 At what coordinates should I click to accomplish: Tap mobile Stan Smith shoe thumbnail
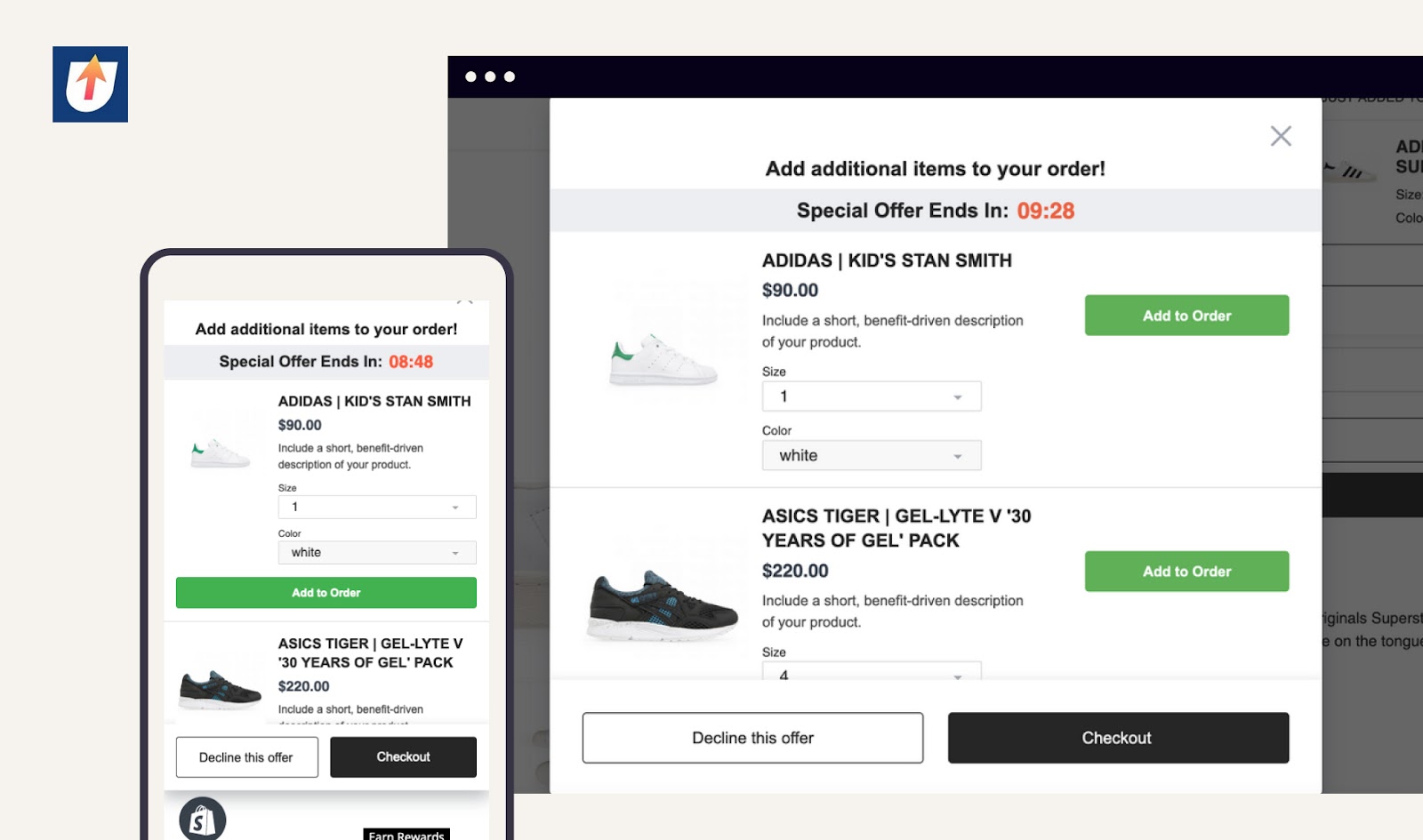point(220,452)
